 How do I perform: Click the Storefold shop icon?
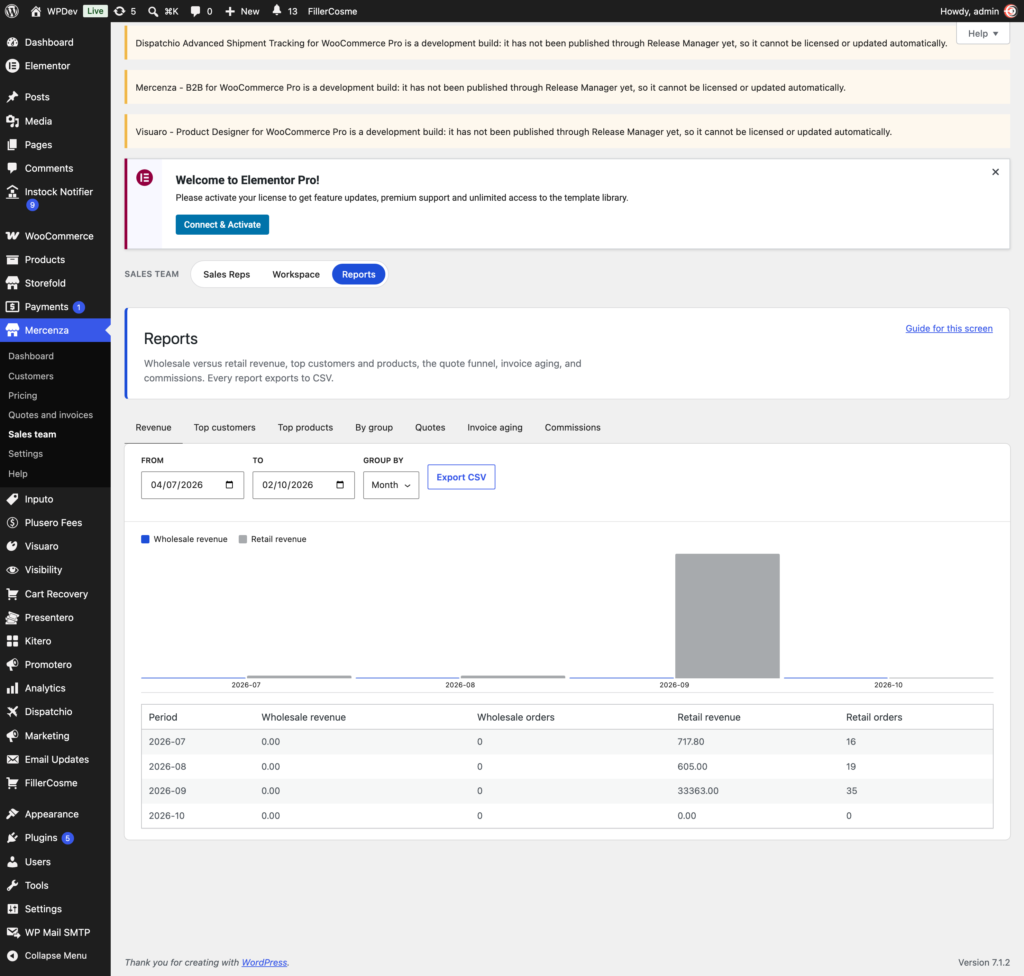point(12,283)
